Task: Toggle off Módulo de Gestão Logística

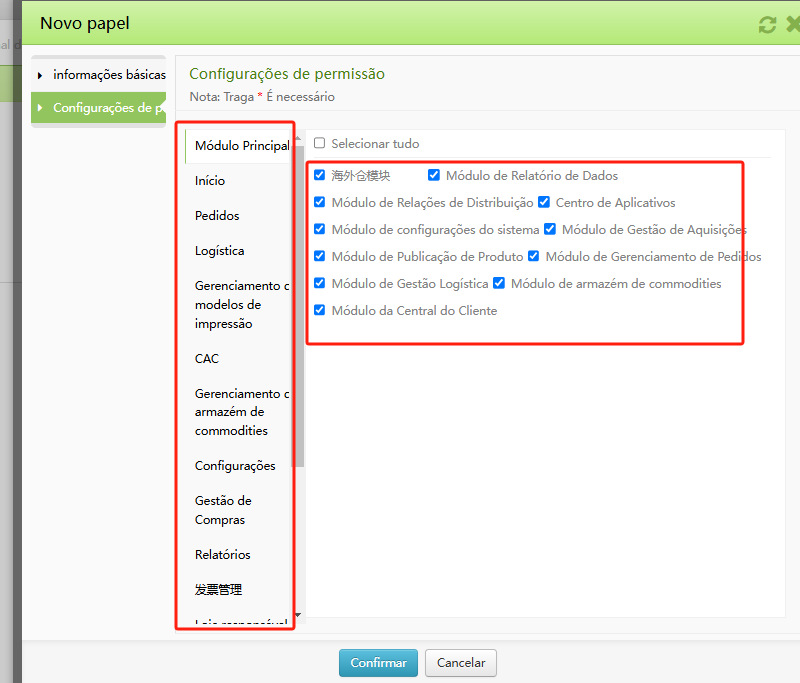Action: 319,283
